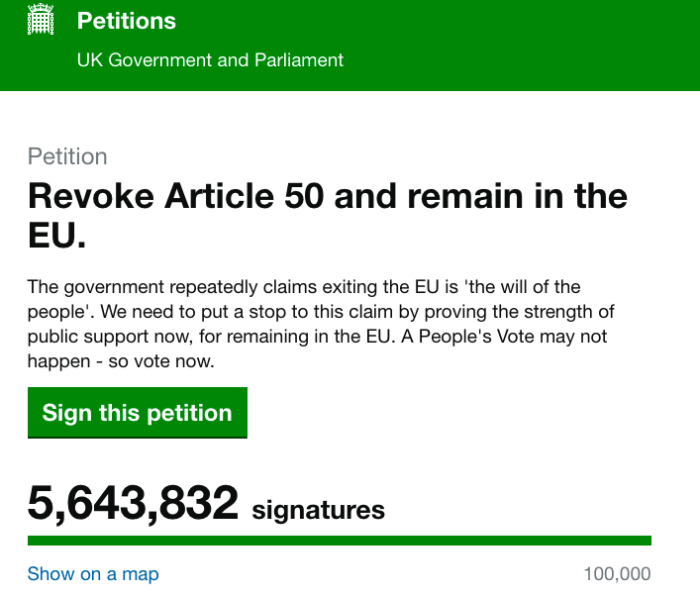Viewport: 700px width, 597px height.
Task: Click the empty green header banner area
Action: [x=520, y=45]
